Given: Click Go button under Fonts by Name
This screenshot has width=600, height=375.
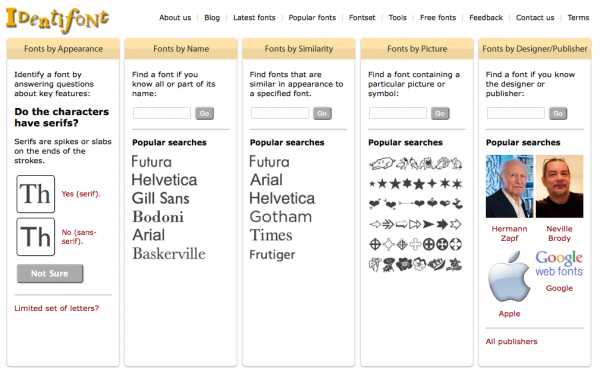Looking at the screenshot, I should (x=204, y=113).
